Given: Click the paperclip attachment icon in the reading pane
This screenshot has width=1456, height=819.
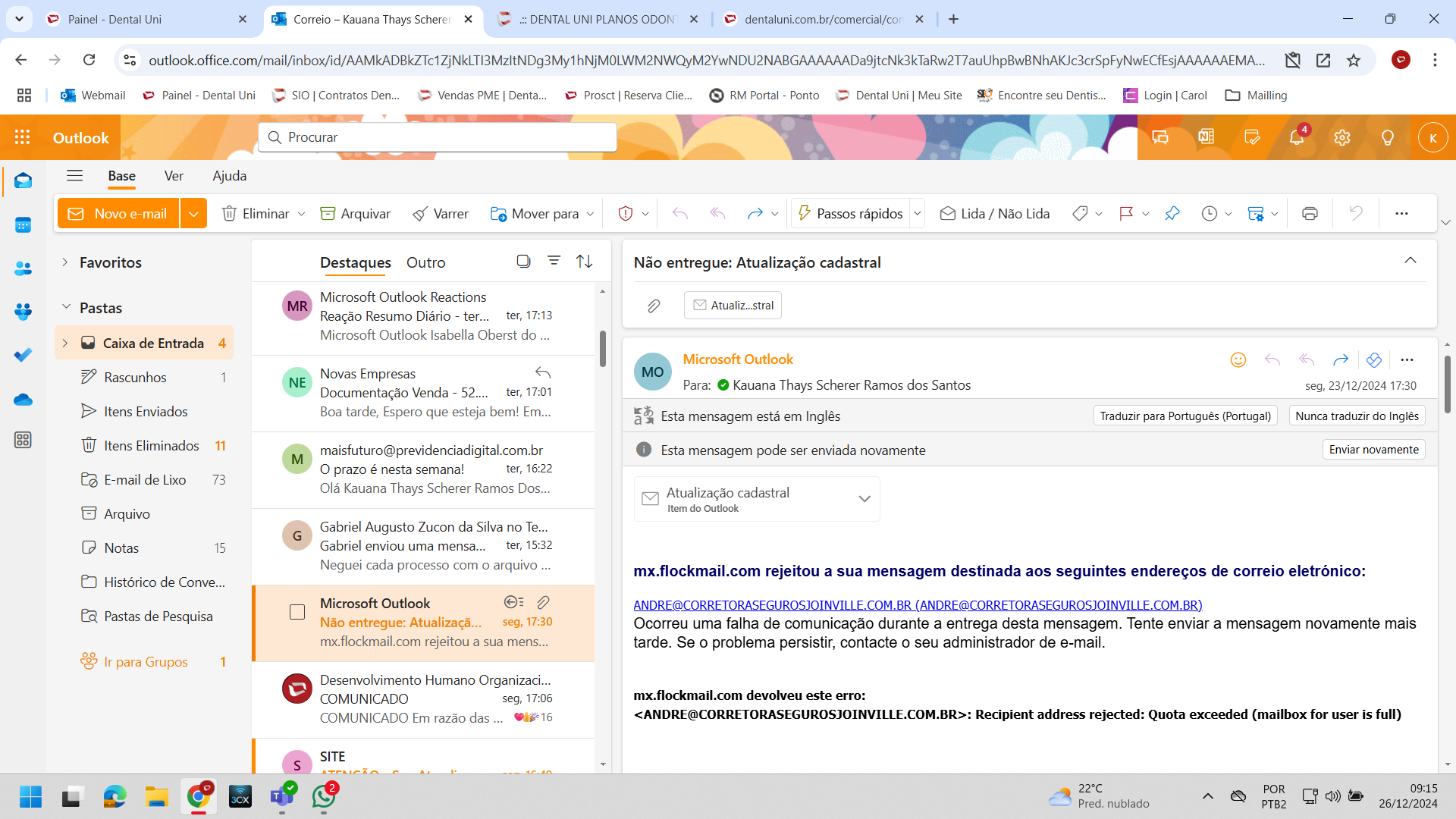Looking at the screenshot, I should 654,306.
